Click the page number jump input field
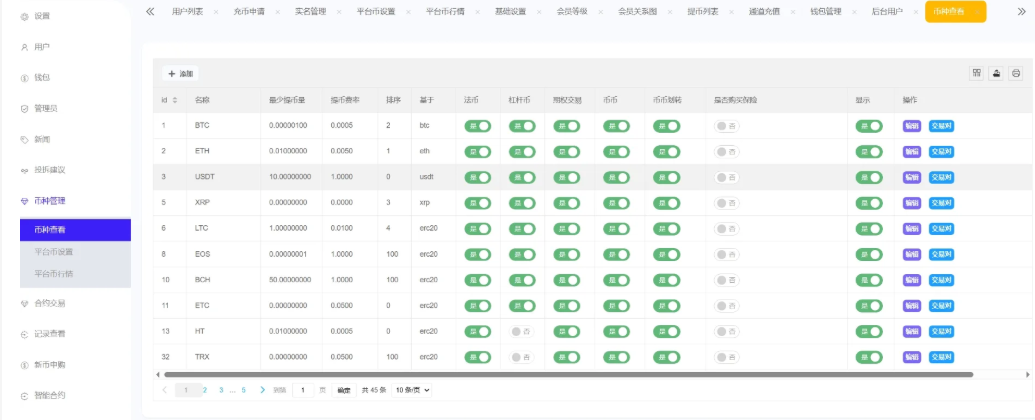 (303, 390)
